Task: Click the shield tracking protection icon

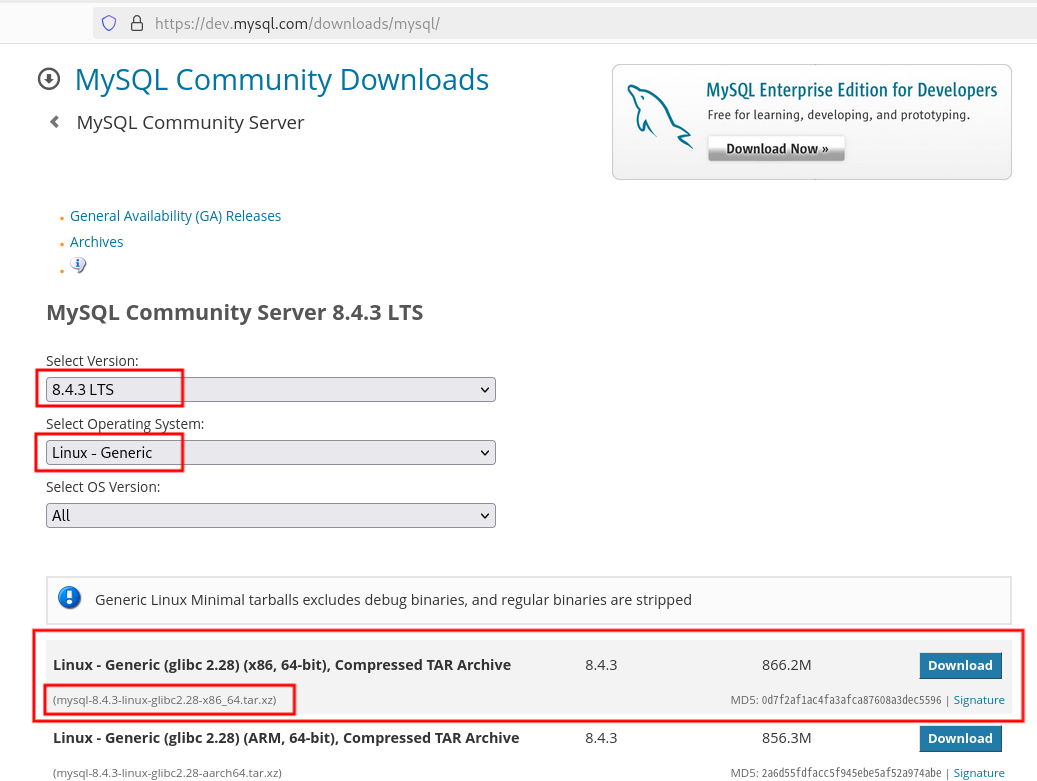Action: pos(109,22)
